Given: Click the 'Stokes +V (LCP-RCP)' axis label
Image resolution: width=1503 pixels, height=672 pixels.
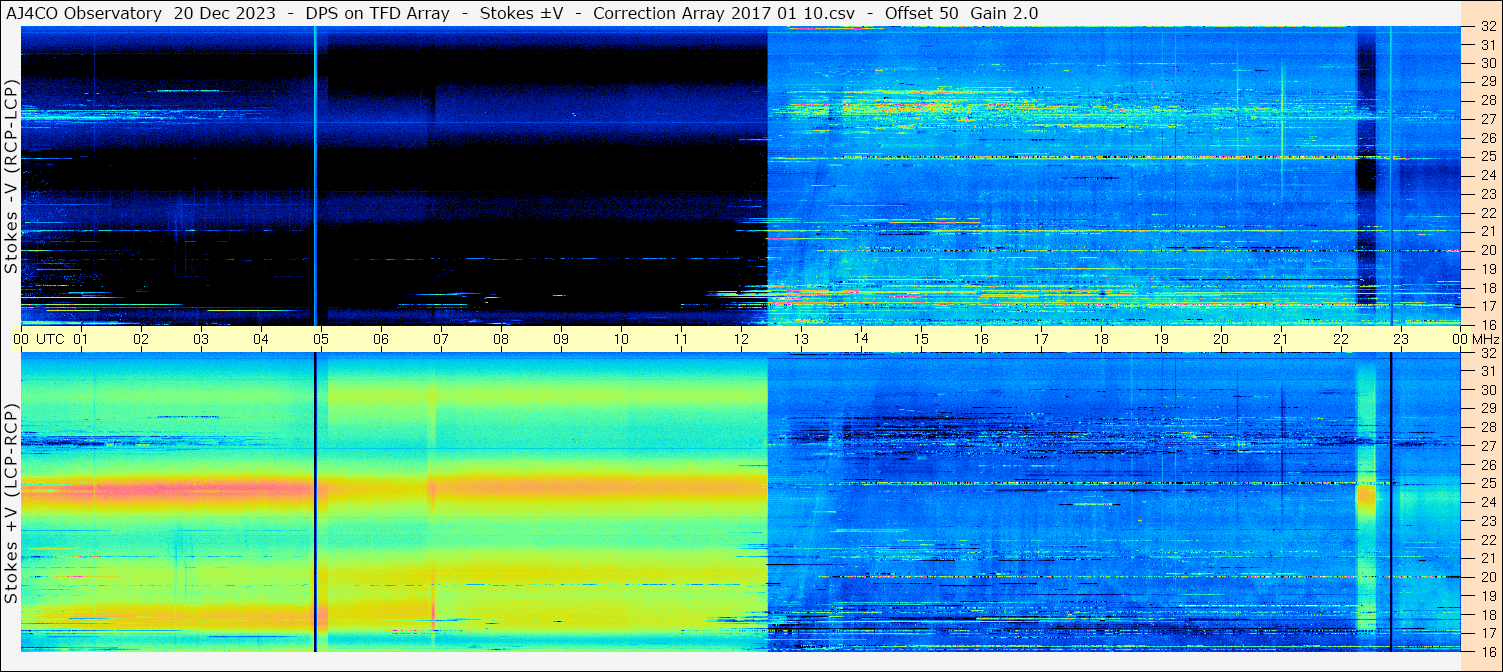Looking at the screenshot, I should (11, 503).
